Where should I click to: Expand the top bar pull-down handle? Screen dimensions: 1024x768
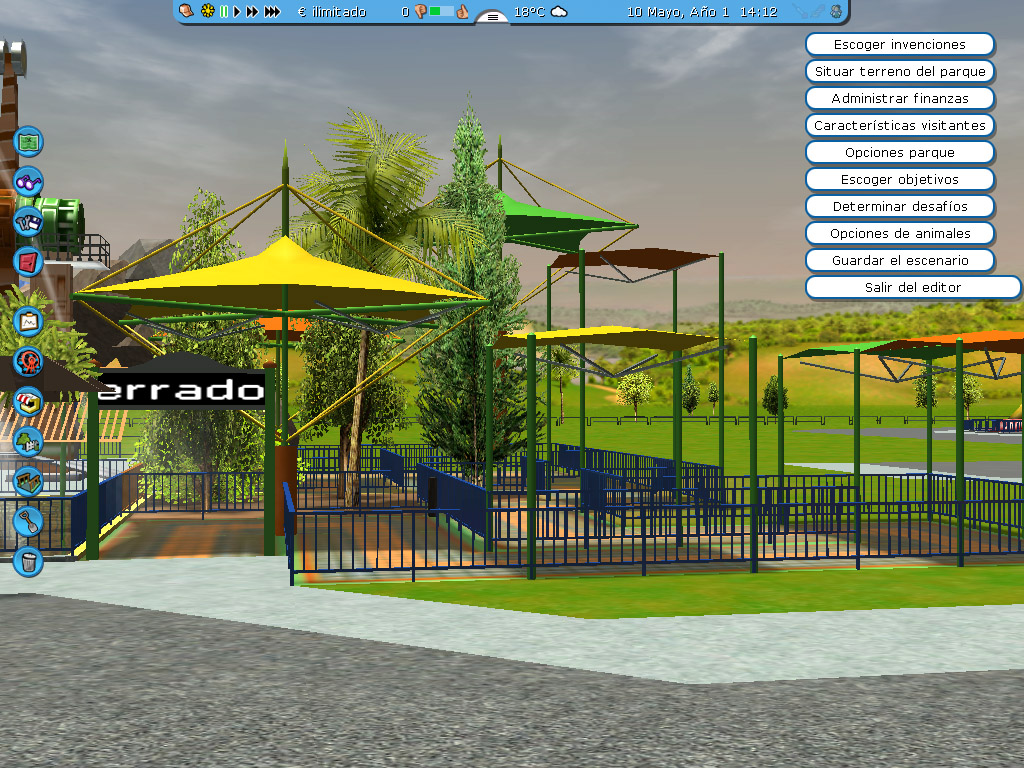(x=493, y=17)
